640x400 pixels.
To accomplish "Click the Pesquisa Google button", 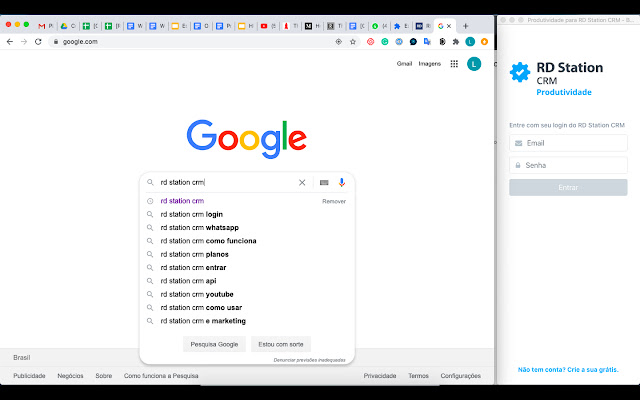I will [214, 344].
